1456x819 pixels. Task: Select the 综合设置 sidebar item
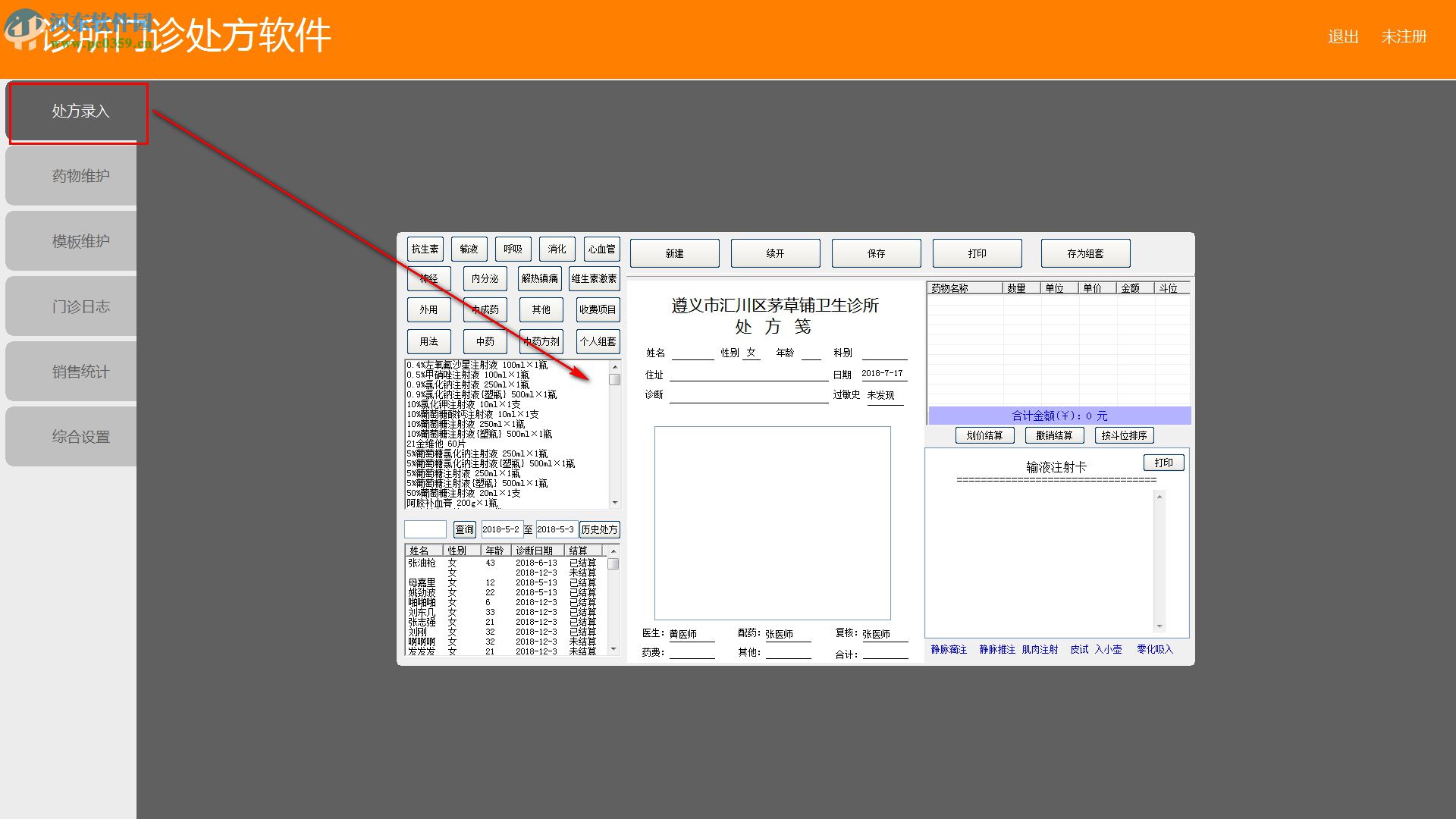click(x=79, y=437)
